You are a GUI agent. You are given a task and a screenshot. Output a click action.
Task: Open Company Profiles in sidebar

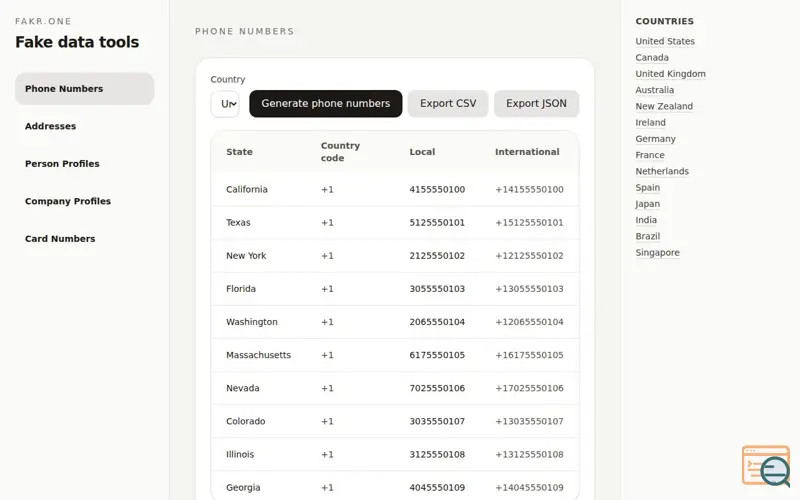pos(68,201)
